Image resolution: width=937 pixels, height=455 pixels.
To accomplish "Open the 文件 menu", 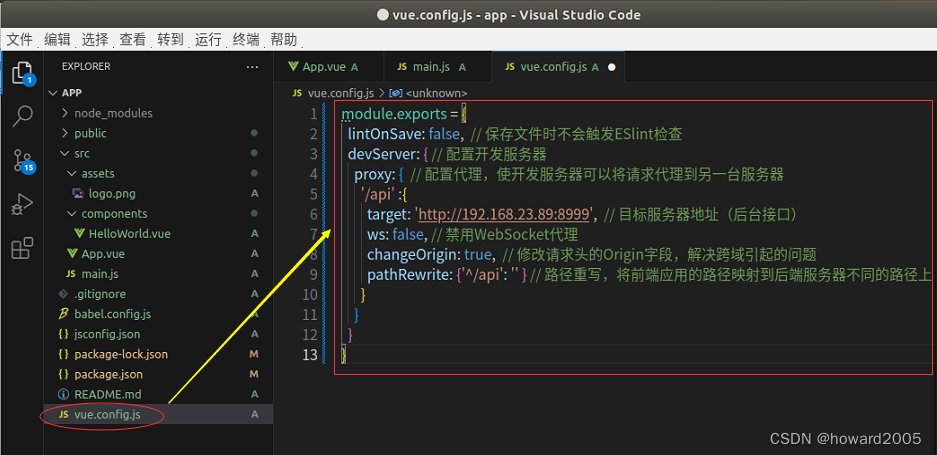I will pos(20,40).
